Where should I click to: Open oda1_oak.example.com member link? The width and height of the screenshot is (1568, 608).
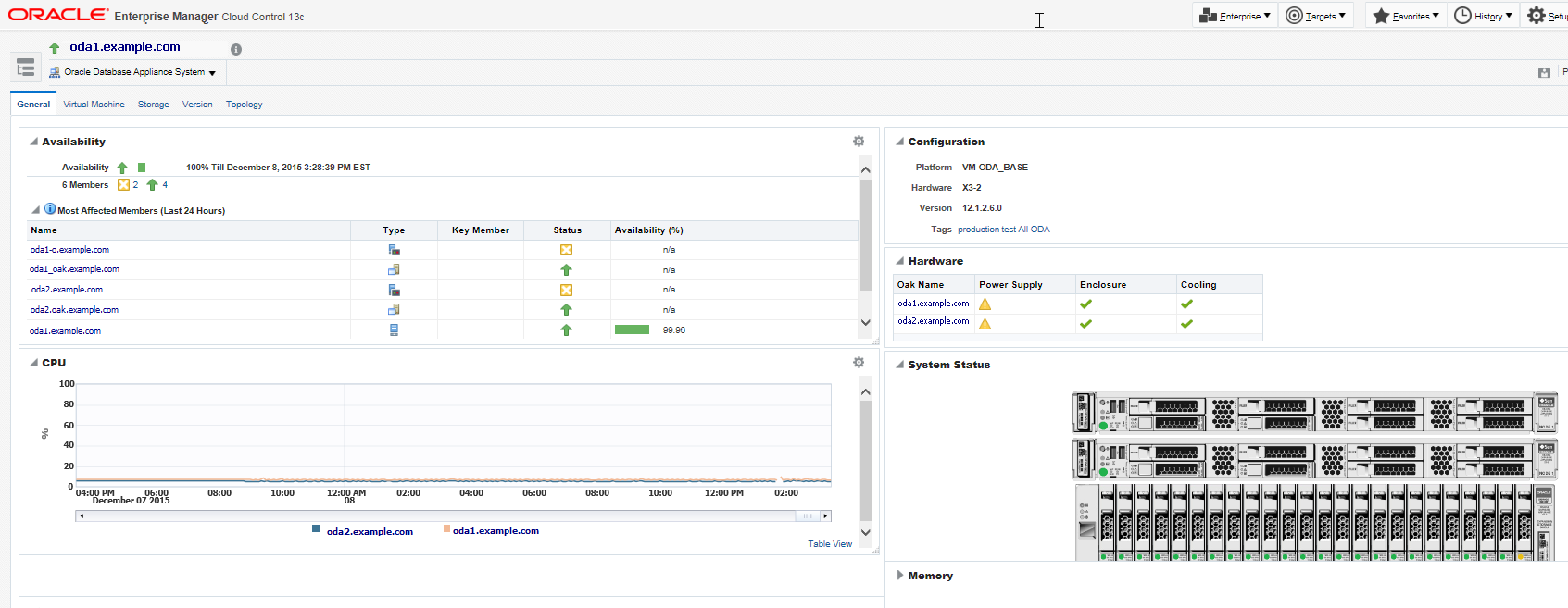[74, 269]
